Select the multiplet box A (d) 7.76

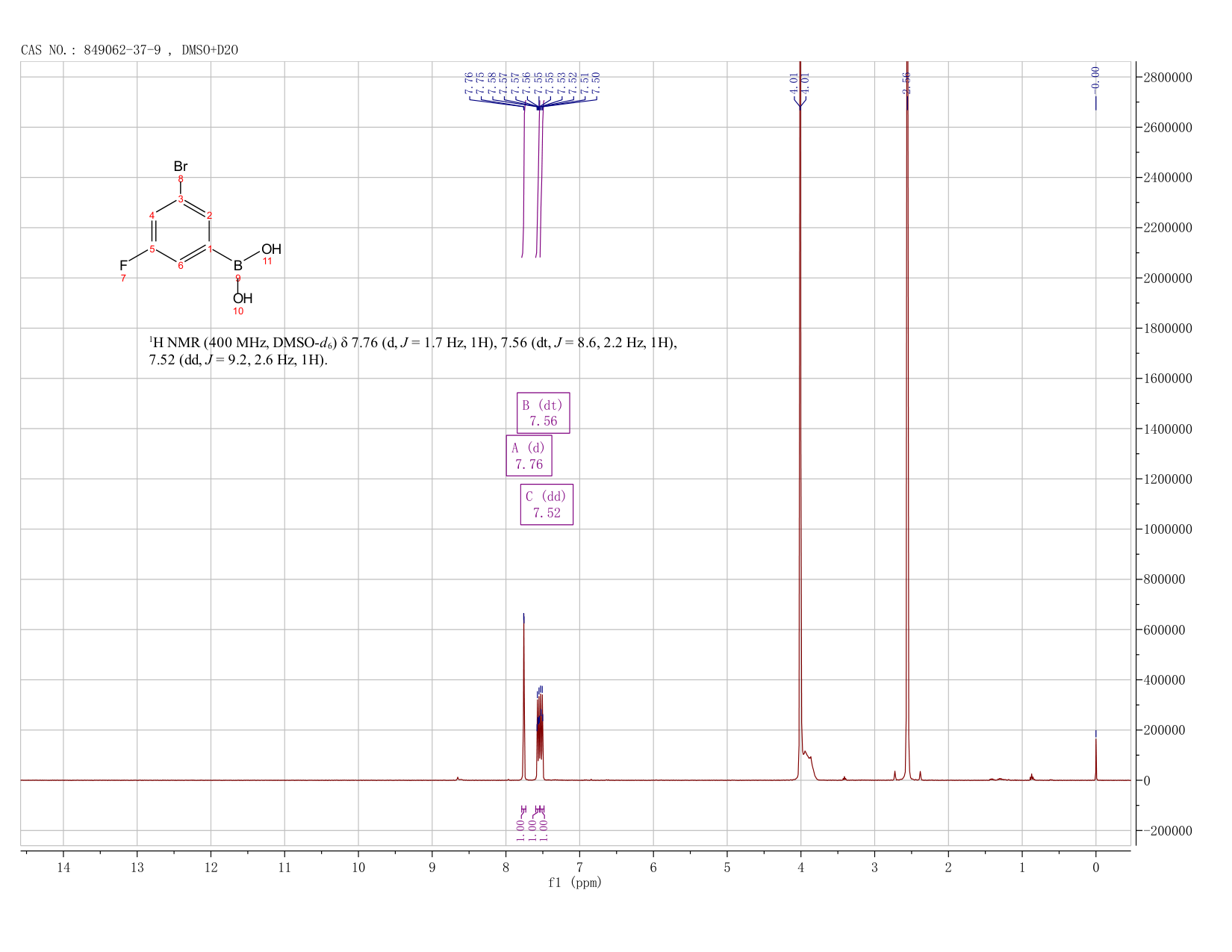[x=529, y=455]
